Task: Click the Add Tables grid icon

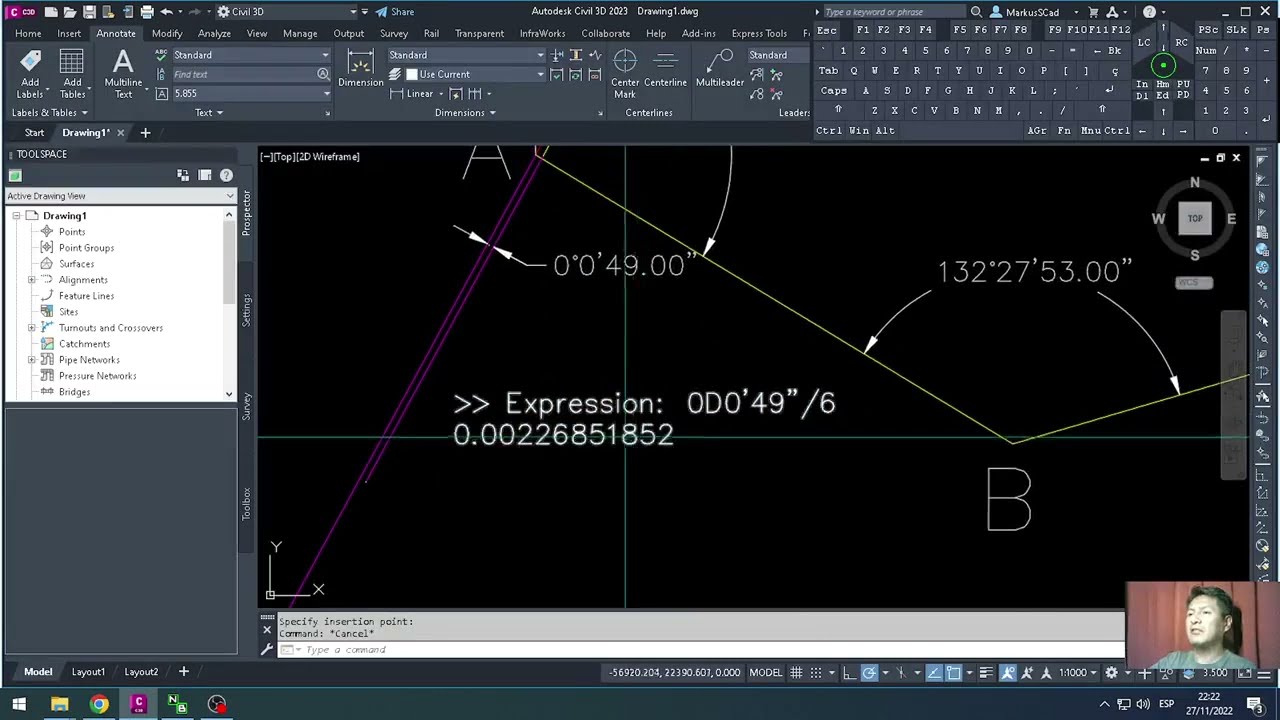Action: click(x=73, y=63)
